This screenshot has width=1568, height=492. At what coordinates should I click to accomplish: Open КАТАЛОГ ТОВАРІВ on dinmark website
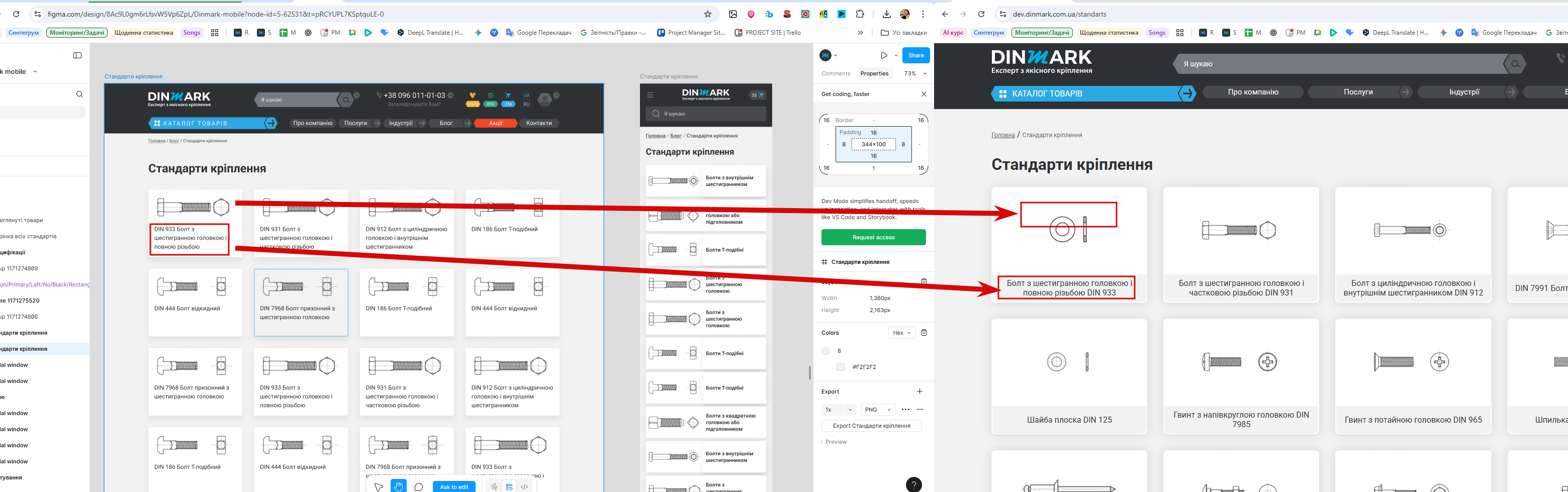pos(1092,93)
